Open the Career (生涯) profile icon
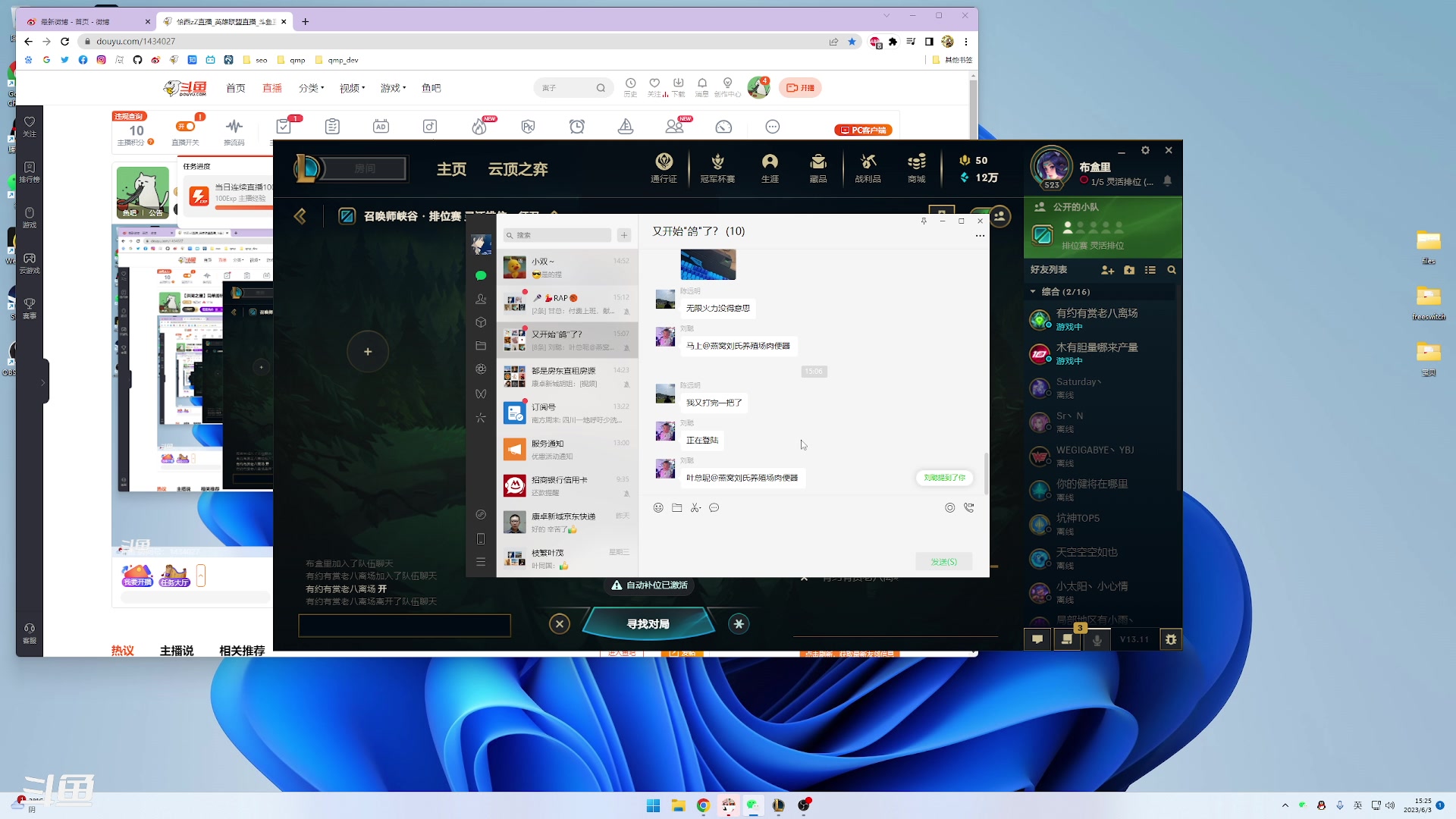 point(770,168)
